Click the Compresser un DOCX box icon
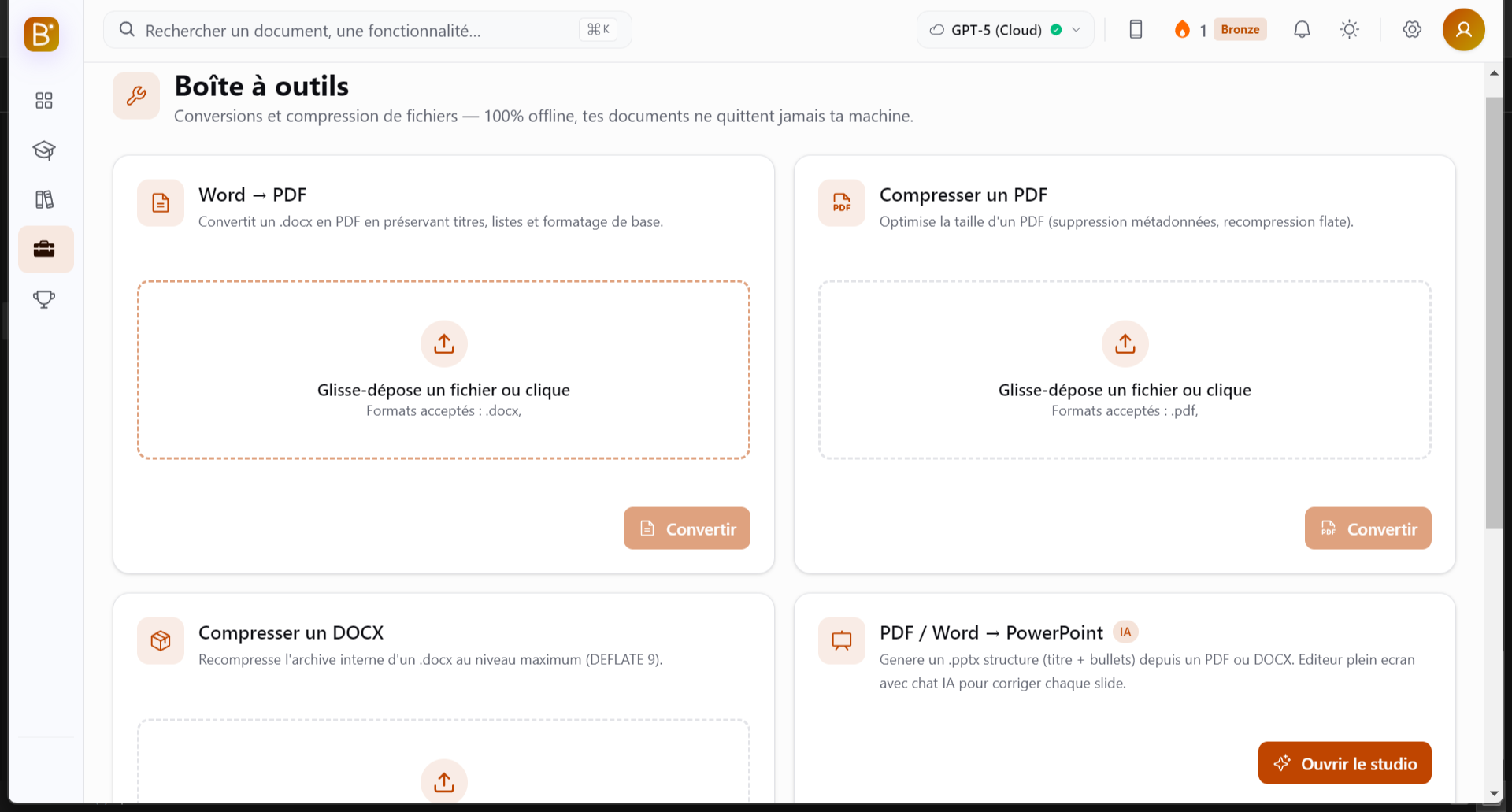The width and height of the screenshot is (1512, 812). [161, 641]
